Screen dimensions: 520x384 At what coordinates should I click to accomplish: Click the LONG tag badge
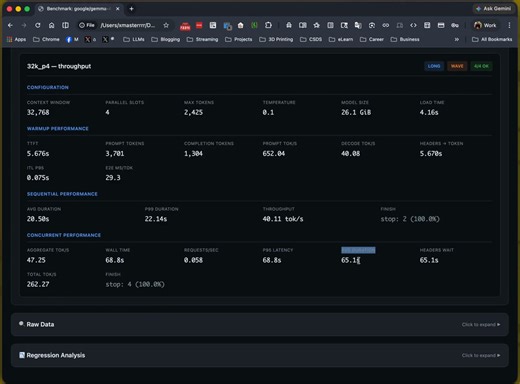click(x=434, y=66)
